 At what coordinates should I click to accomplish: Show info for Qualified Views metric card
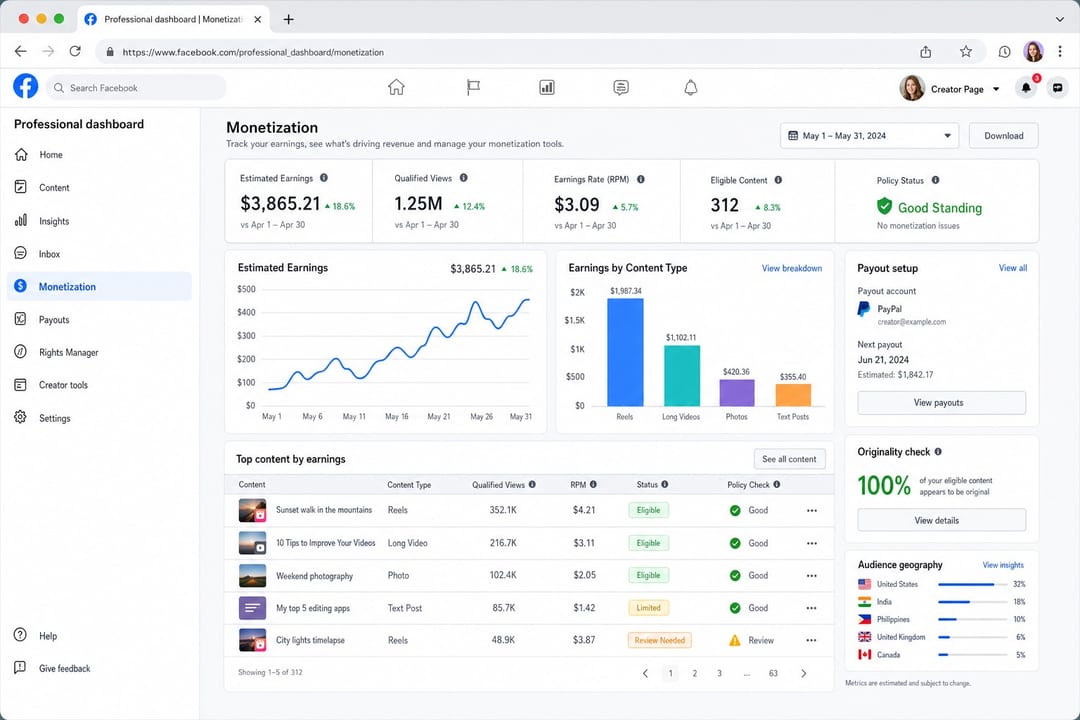tap(464, 178)
